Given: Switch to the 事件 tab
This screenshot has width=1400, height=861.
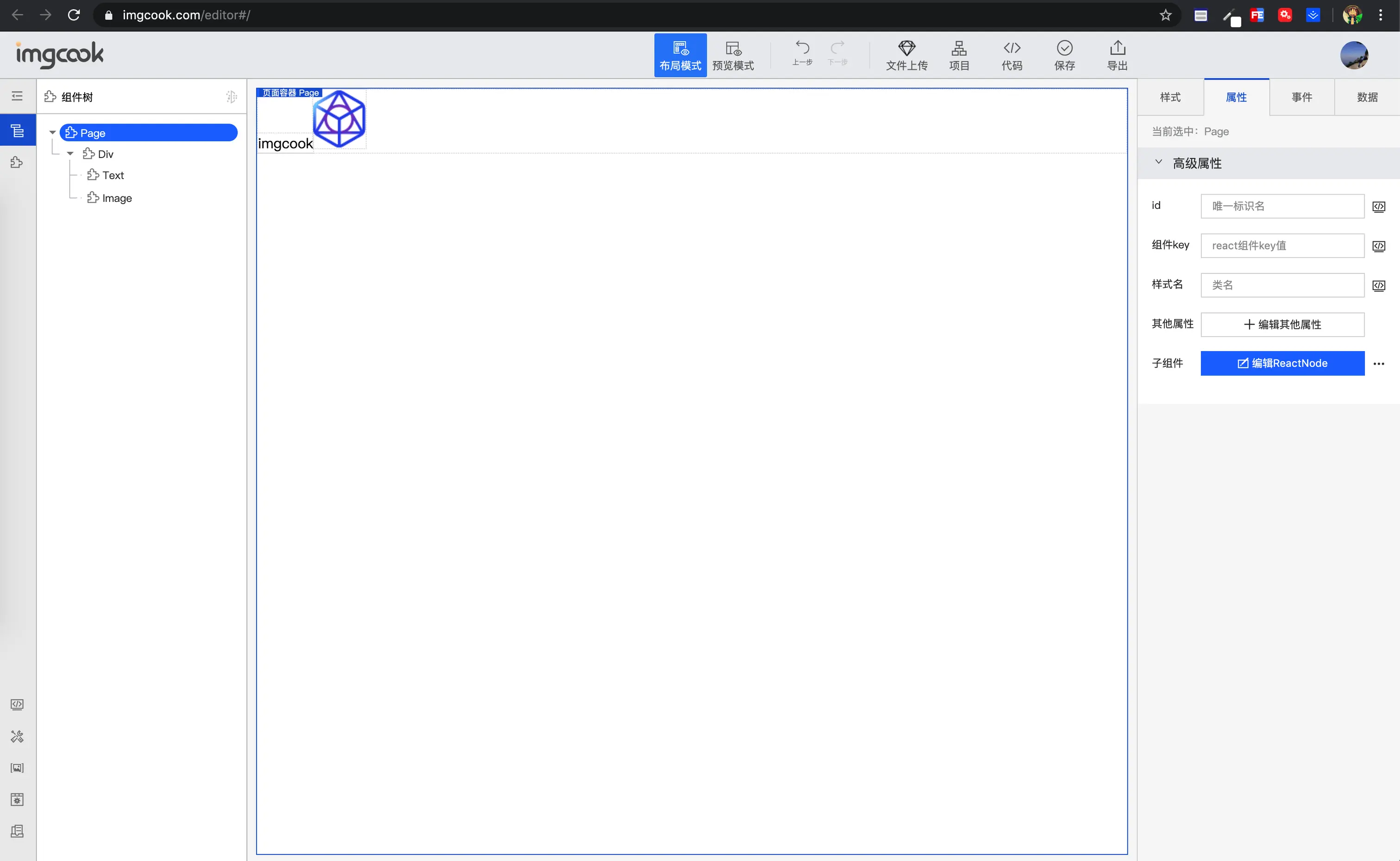Looking at the screenshot, I should click(1301, 97).
